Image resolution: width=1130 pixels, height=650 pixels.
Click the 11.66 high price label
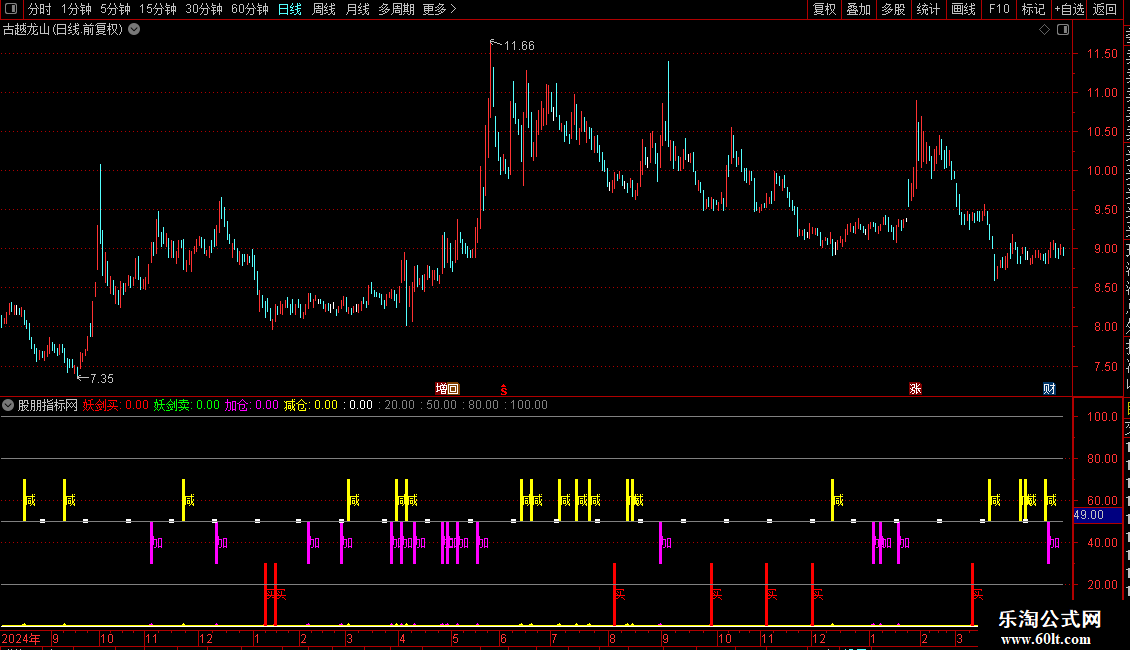(519, 46)
